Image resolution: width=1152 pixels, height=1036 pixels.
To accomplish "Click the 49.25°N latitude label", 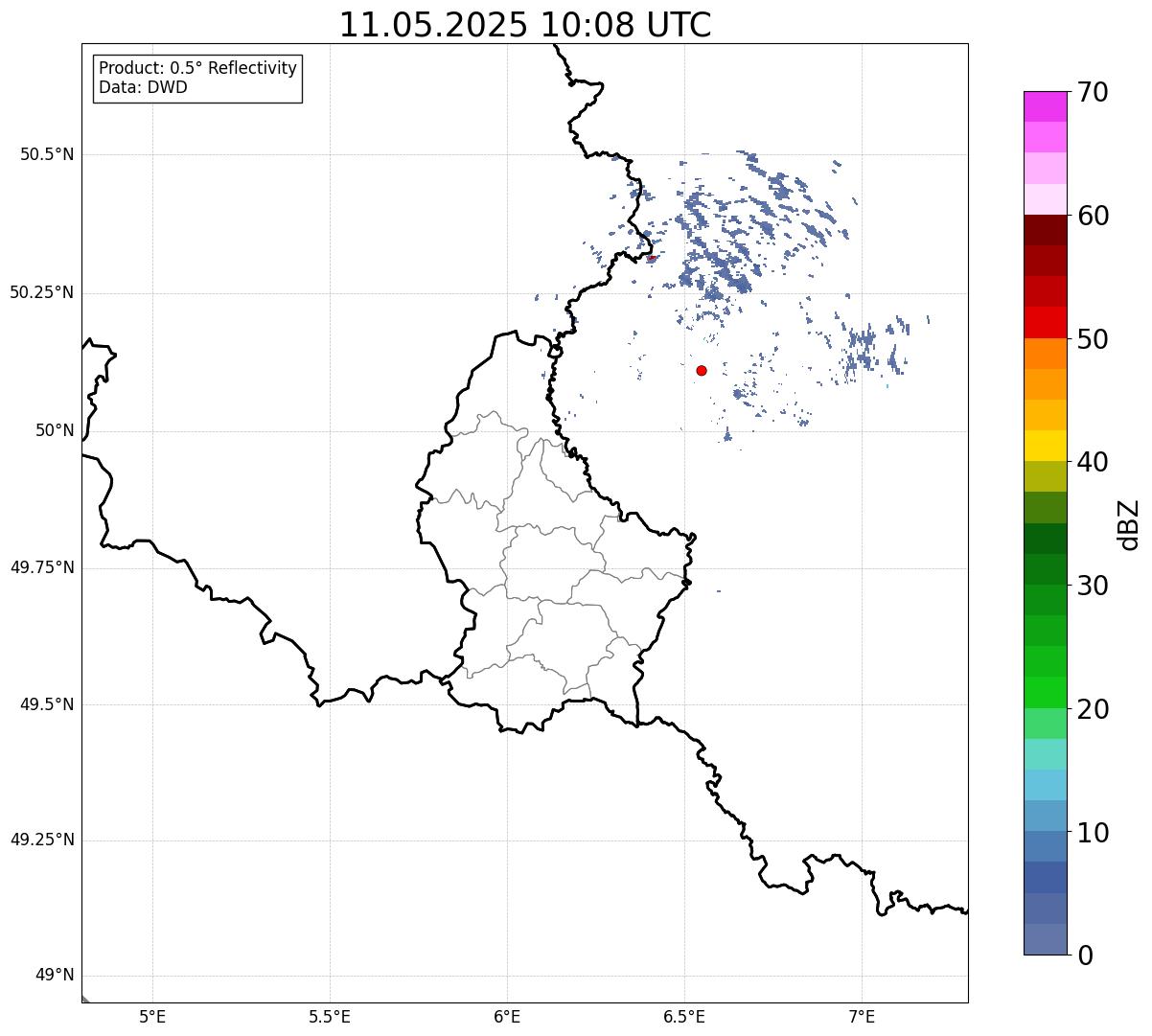I will click(42, 840).
